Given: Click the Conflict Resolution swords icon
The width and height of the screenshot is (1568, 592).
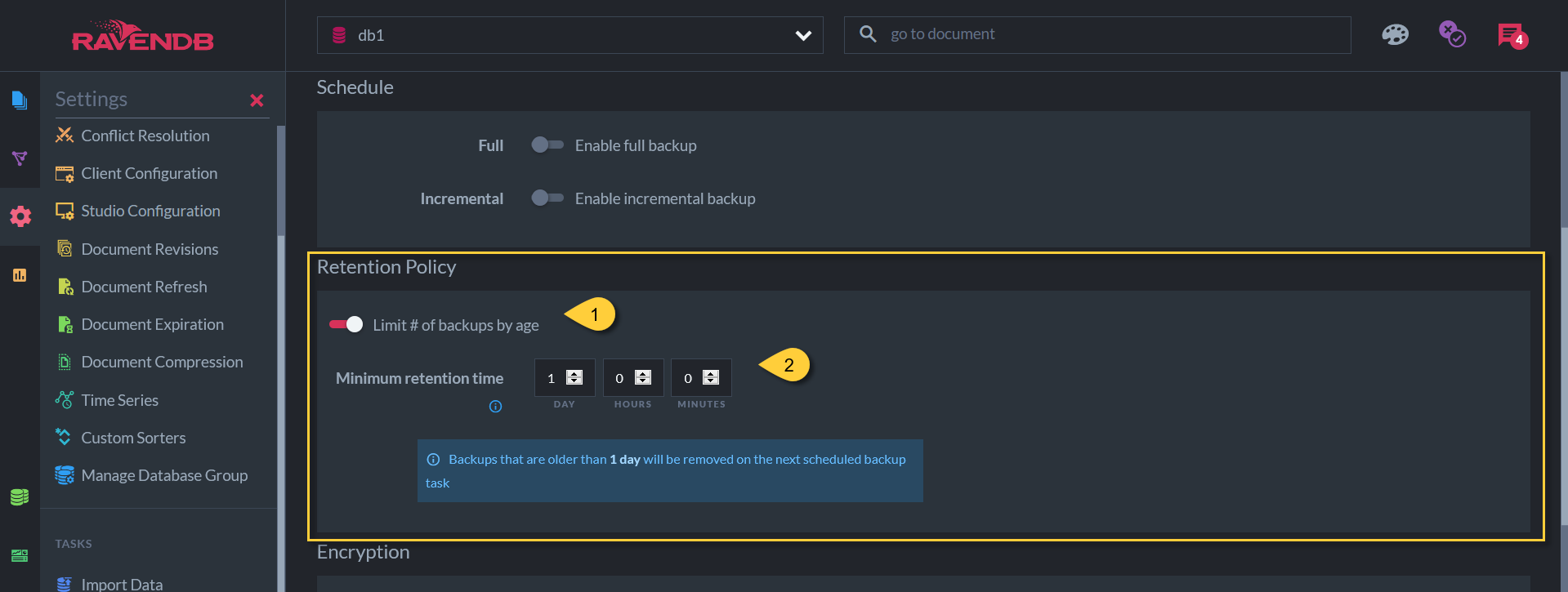Looking at the screenshot, I should tap(65, 136).
